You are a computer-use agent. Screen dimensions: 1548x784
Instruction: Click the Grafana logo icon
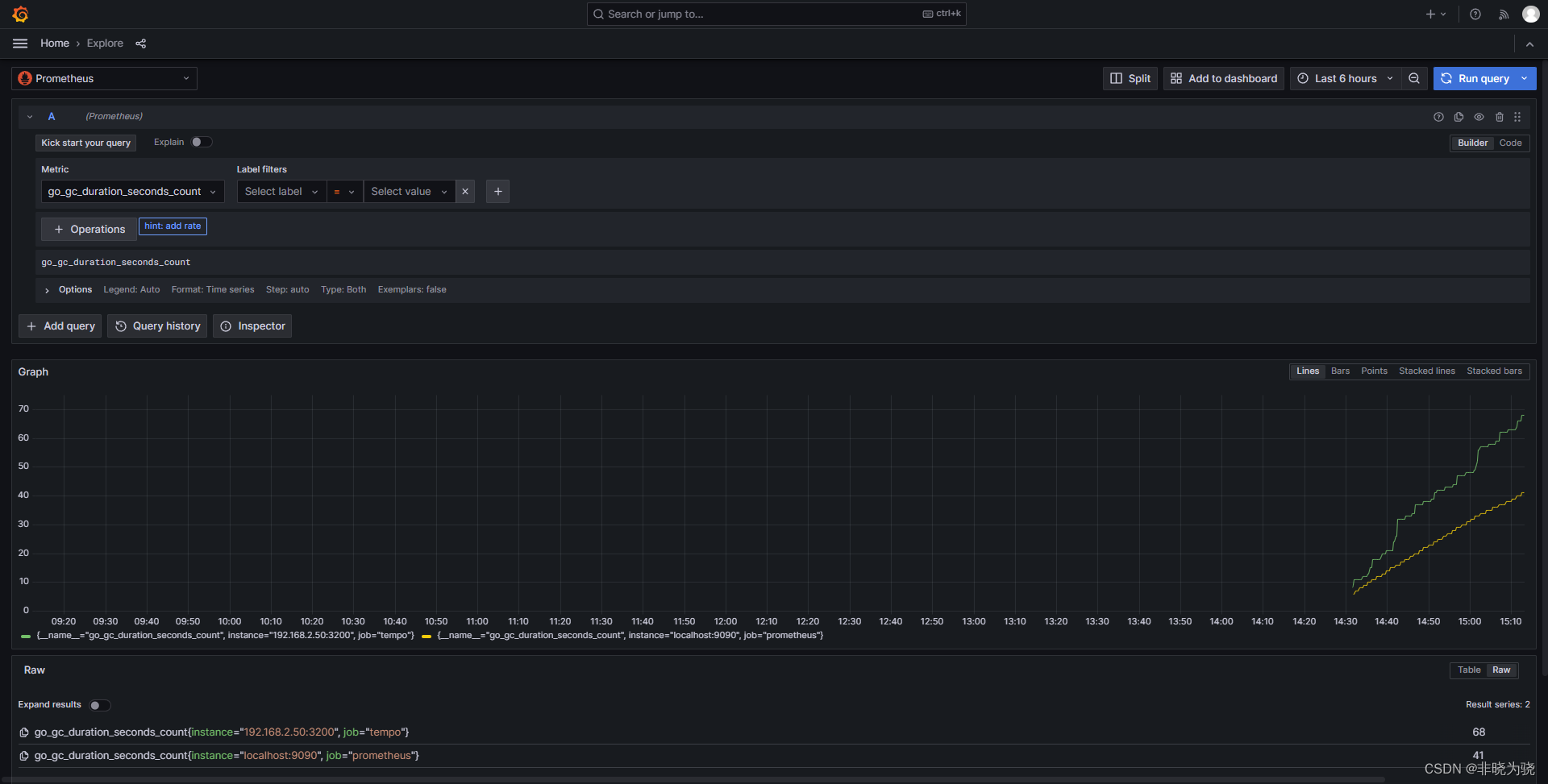[x=20, y=14]
